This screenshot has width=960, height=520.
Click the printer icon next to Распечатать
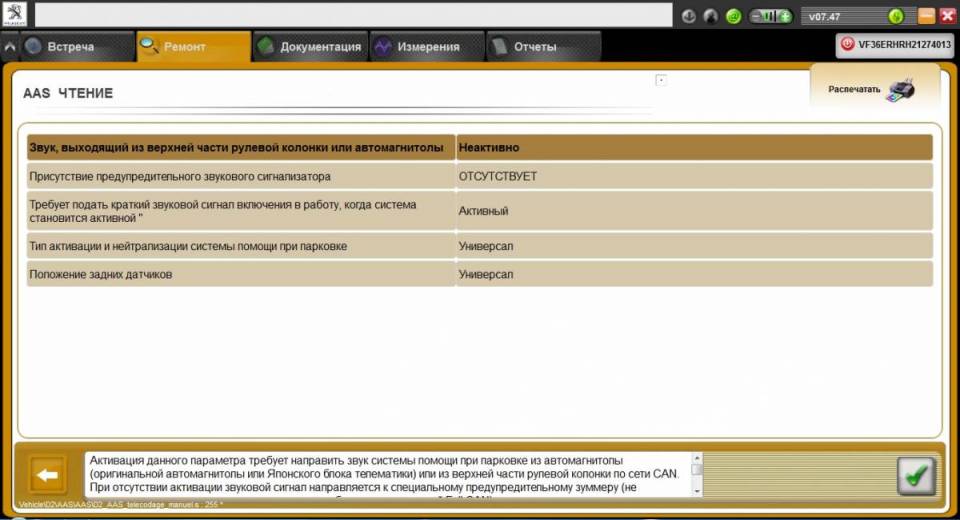point(902,90)
